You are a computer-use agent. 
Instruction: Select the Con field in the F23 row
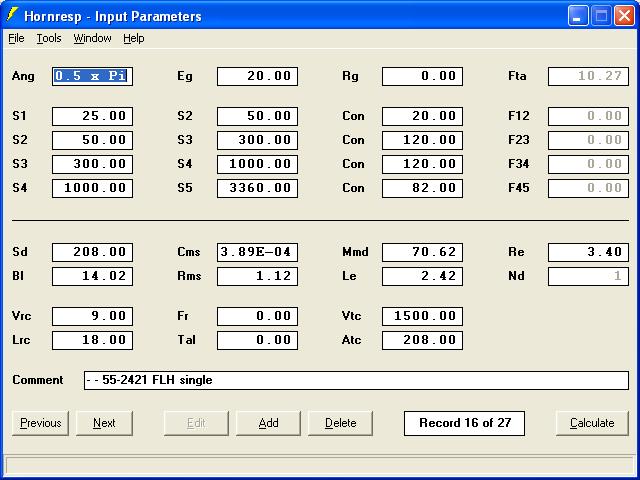coord(422,140)
